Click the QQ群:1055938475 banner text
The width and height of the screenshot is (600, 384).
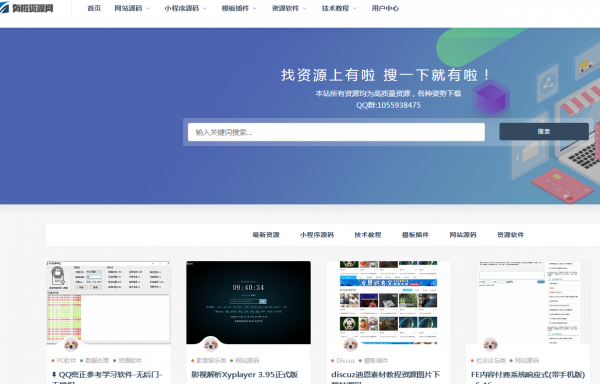pyautogui.click(x=388, y=105)
